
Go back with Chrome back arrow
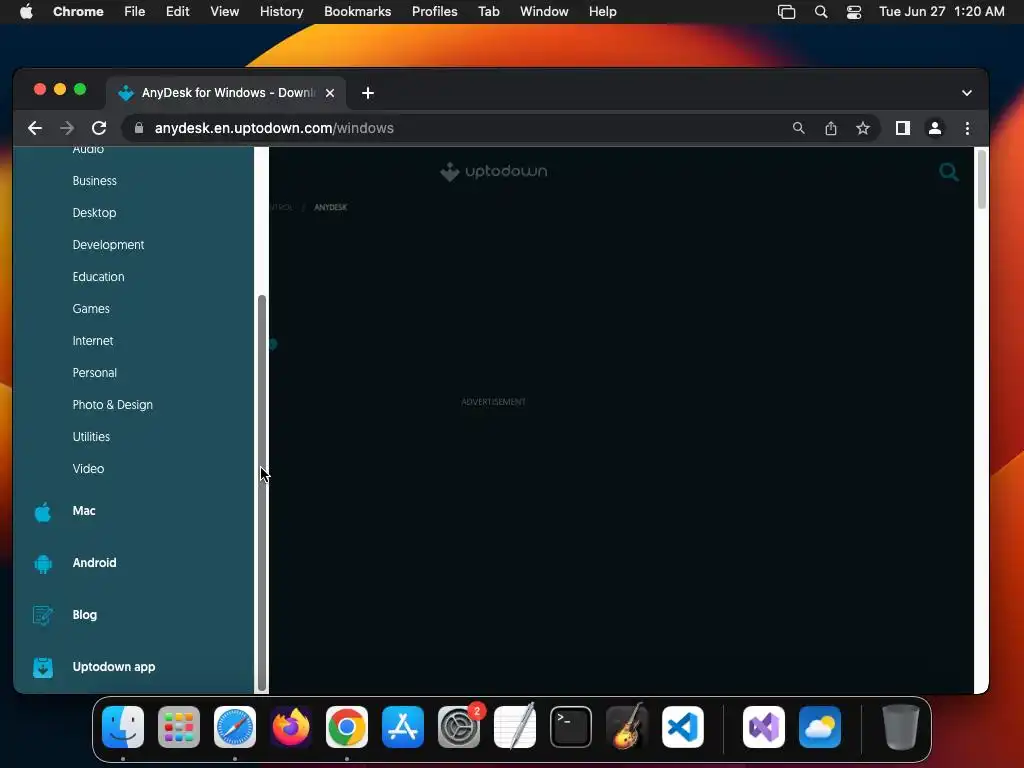click(35, 129)
